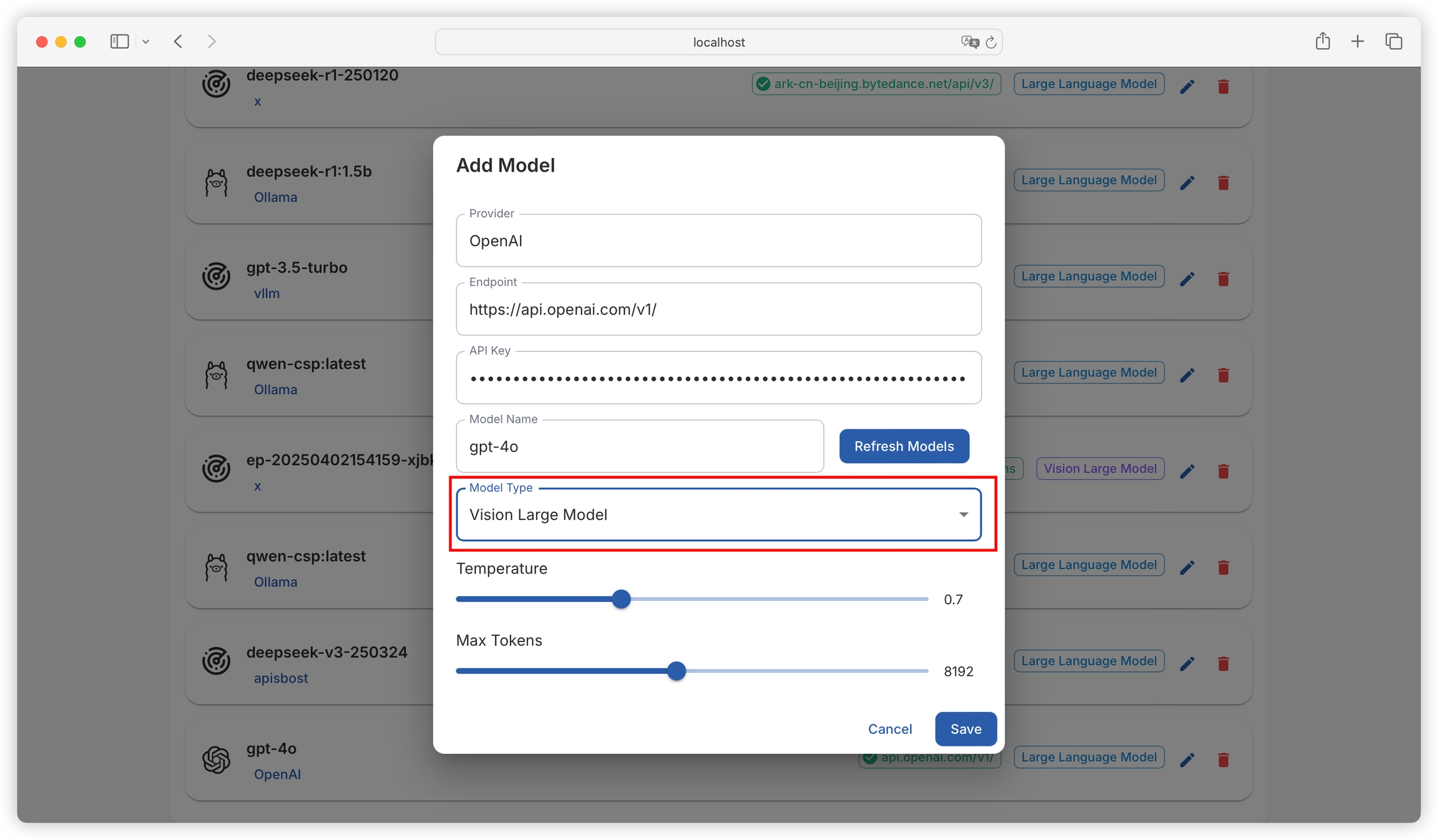
Task: Toggle the Safari sidebar
Action: [x=119, y=41]
